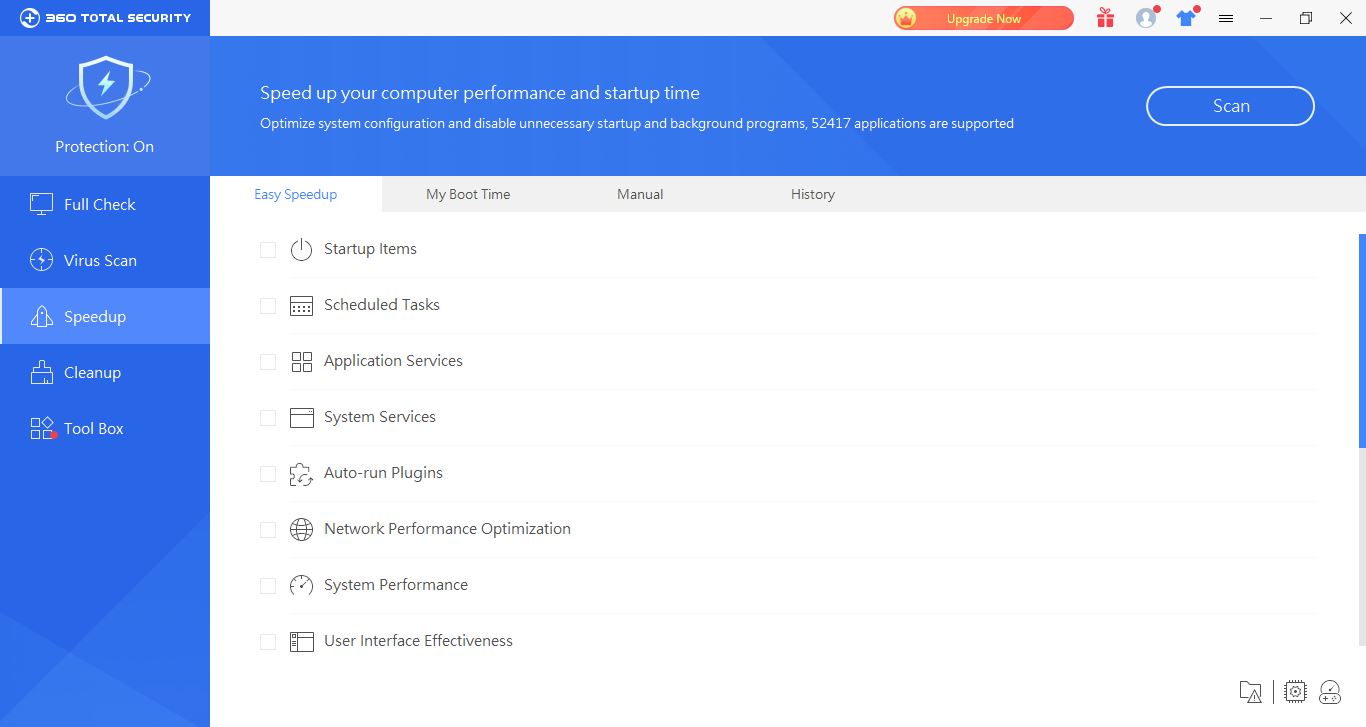
Task: Click the processor chip gear icon
Action: click(x=1295, y=691)
